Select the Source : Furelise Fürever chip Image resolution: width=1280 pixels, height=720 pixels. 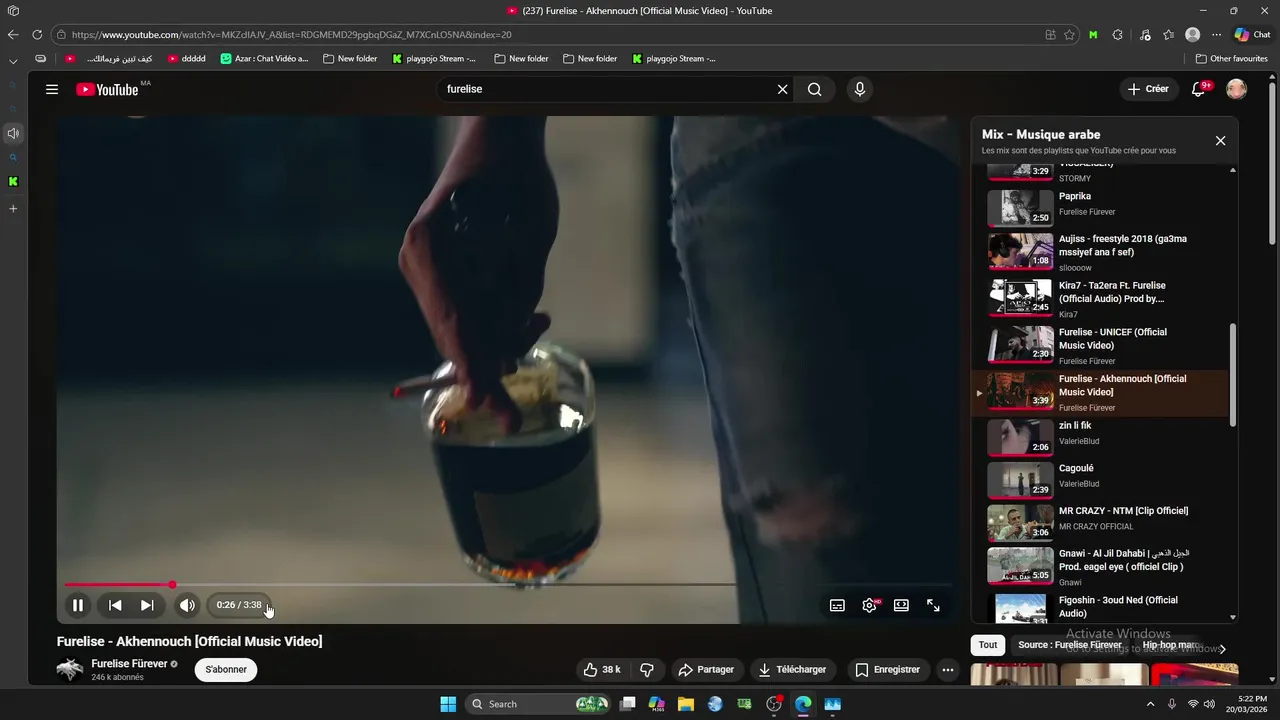[1070, 645]
